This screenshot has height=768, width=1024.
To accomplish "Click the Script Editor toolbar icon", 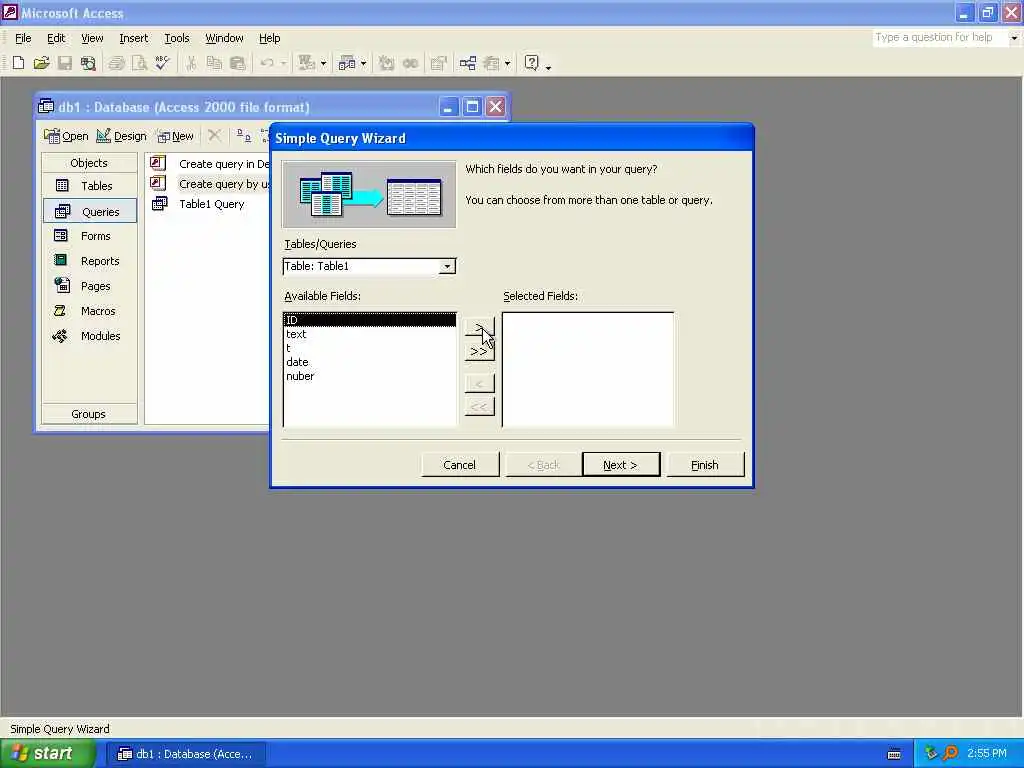I will point(410,63).
